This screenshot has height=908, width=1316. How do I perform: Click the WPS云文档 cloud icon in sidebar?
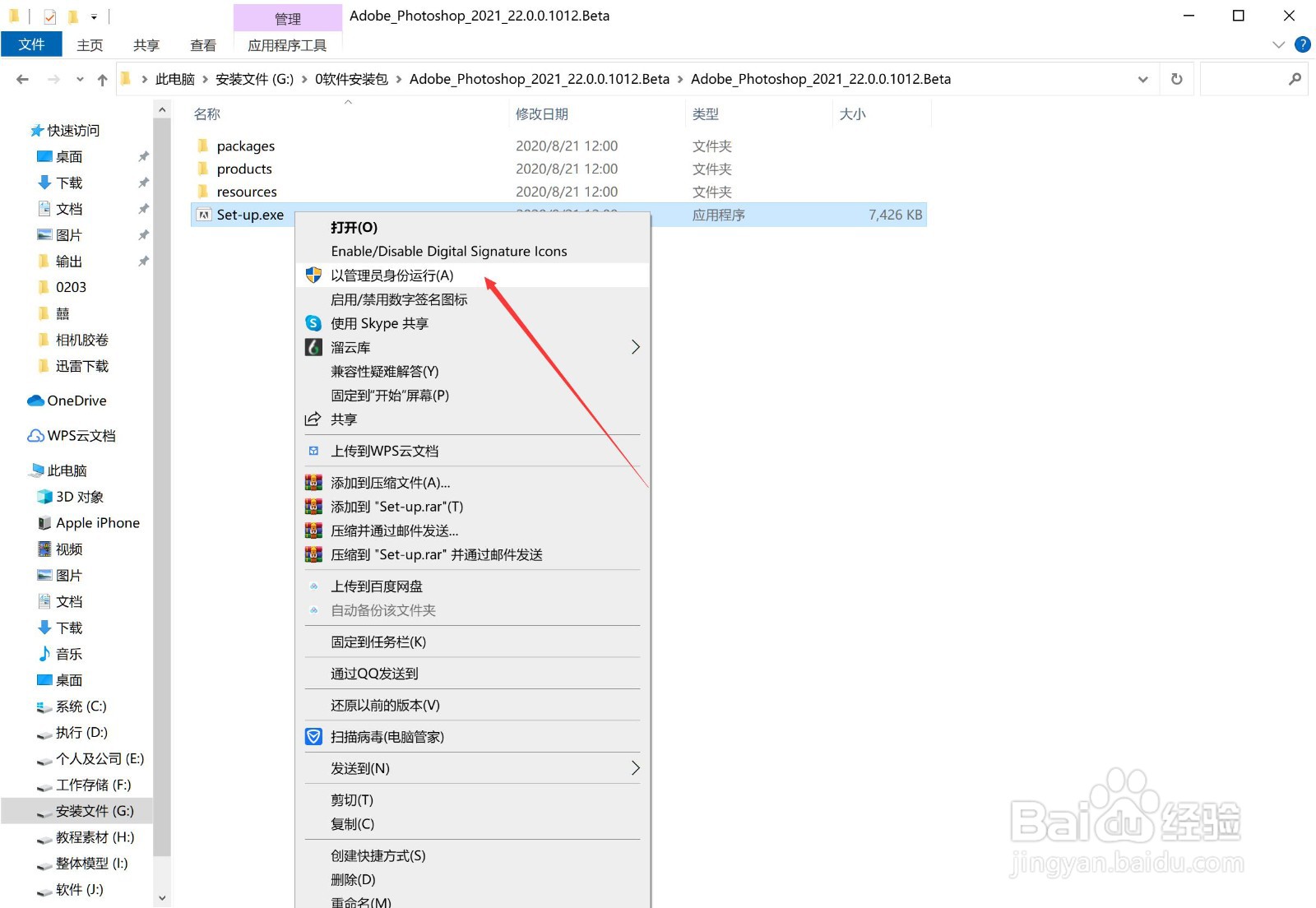(x=35, y=436)
